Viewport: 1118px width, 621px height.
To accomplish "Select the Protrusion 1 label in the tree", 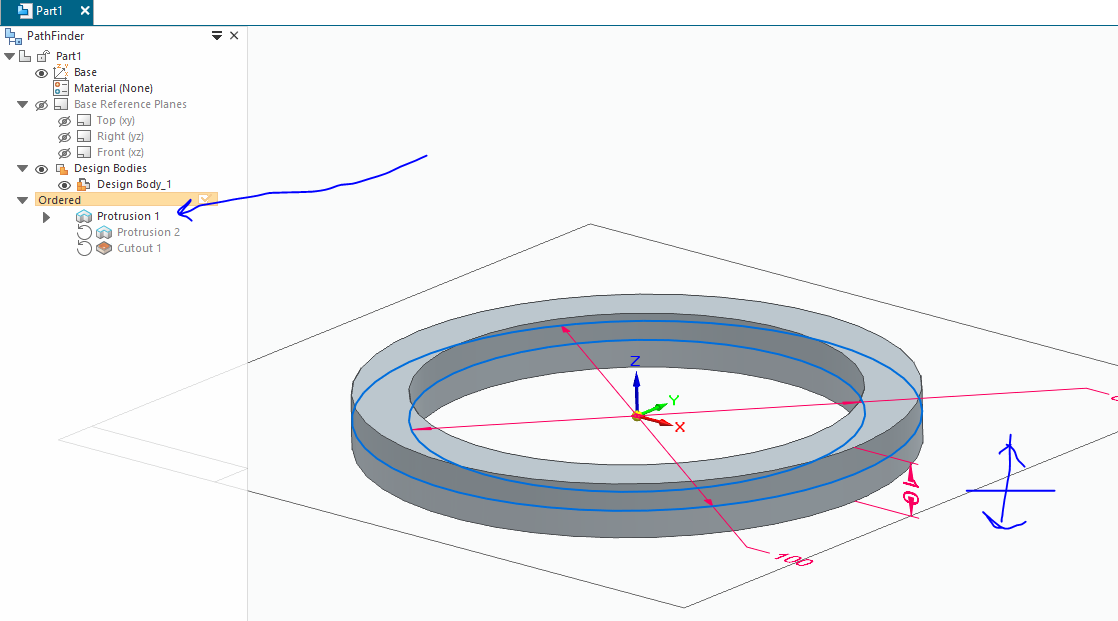I will point(128,216).
